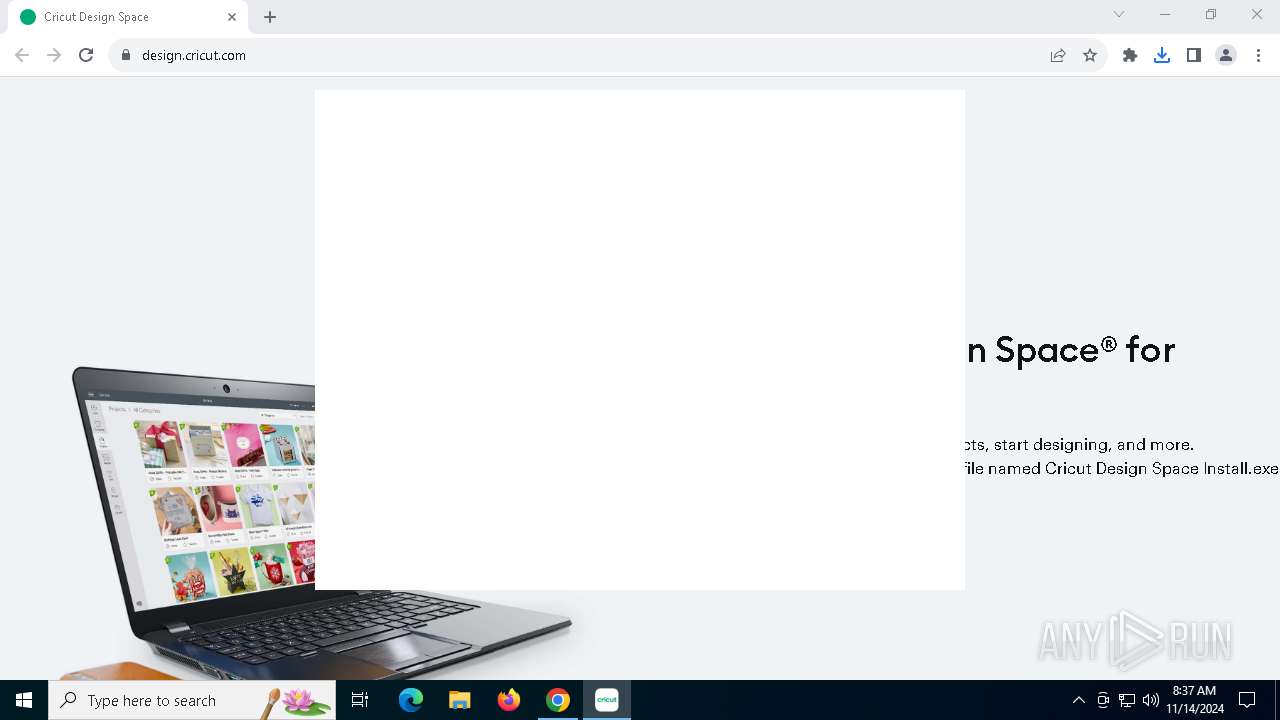Open Windows Start menu
1280x720 pixels.
coord(24,700)
